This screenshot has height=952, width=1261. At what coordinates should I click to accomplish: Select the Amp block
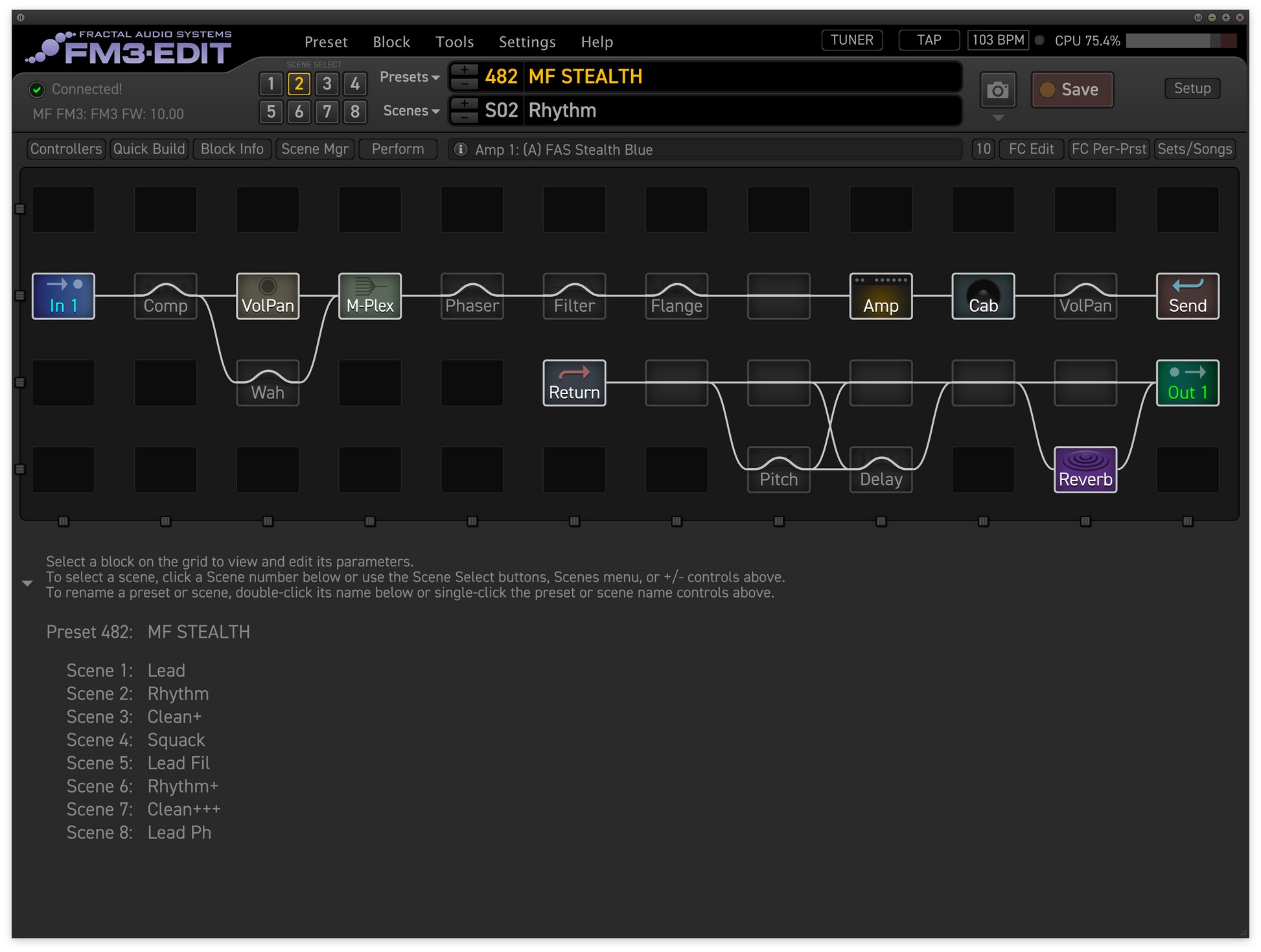881,296
